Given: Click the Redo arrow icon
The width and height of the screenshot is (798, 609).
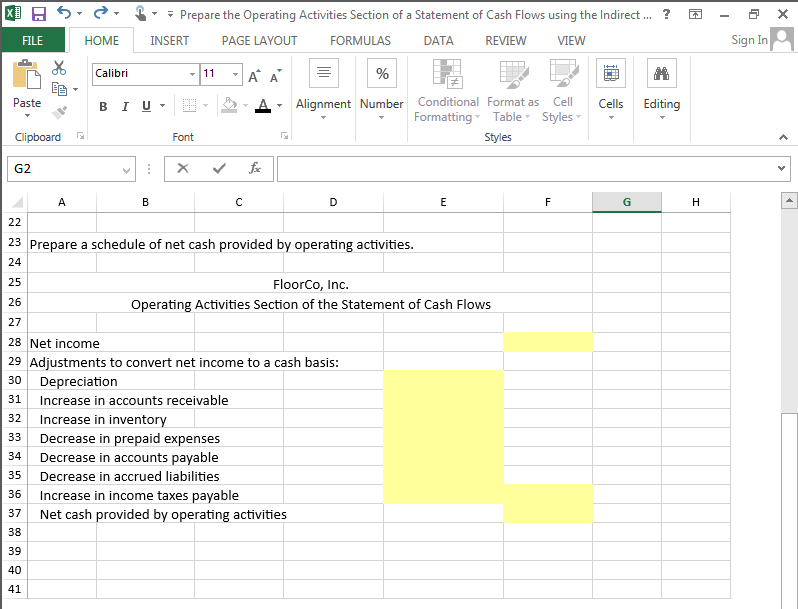Looking at the screenshot, I should pos(101,13).
